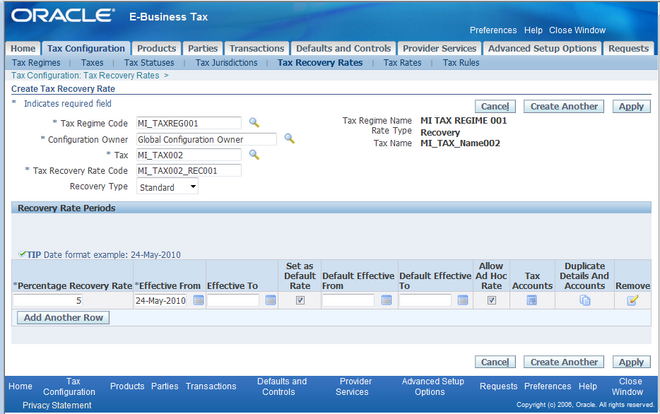This screenshot has height=414, width=660.
Task: Click Close Window link in the header
Action: [x=577, y=30]
